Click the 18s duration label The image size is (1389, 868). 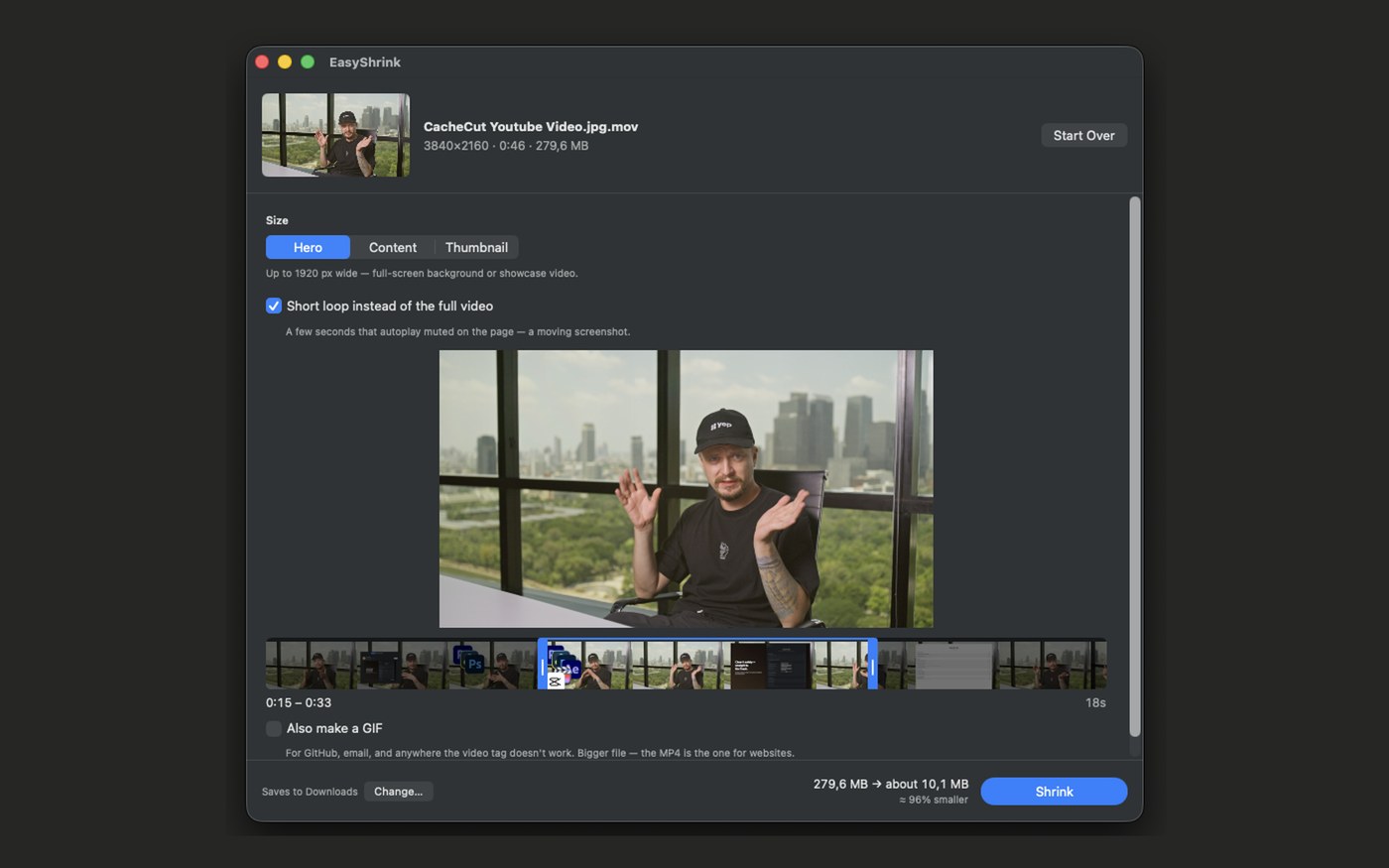pos(1095,702)
